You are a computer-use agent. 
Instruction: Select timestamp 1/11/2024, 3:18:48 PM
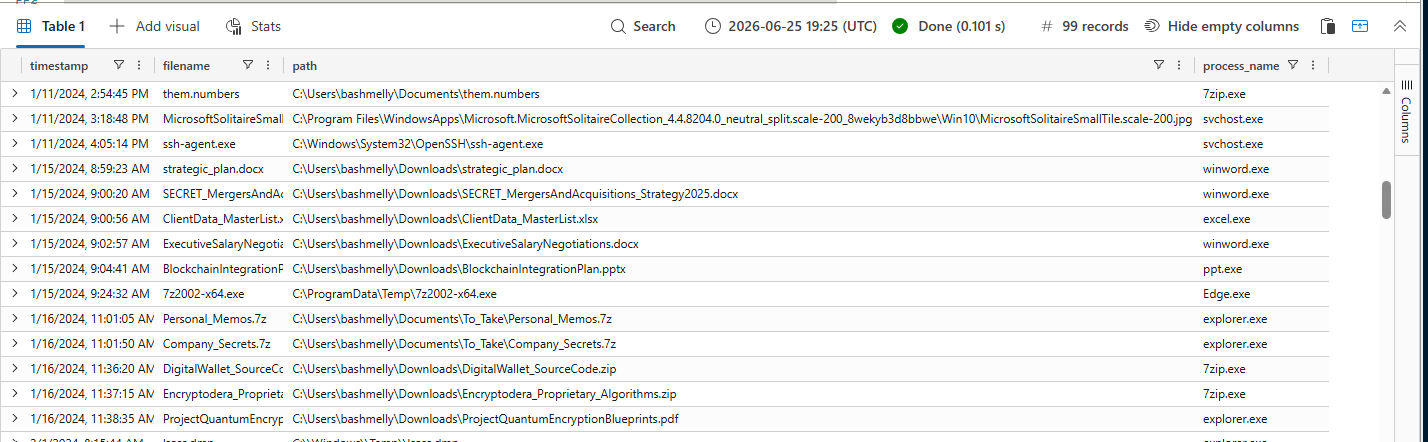[91, 119]
